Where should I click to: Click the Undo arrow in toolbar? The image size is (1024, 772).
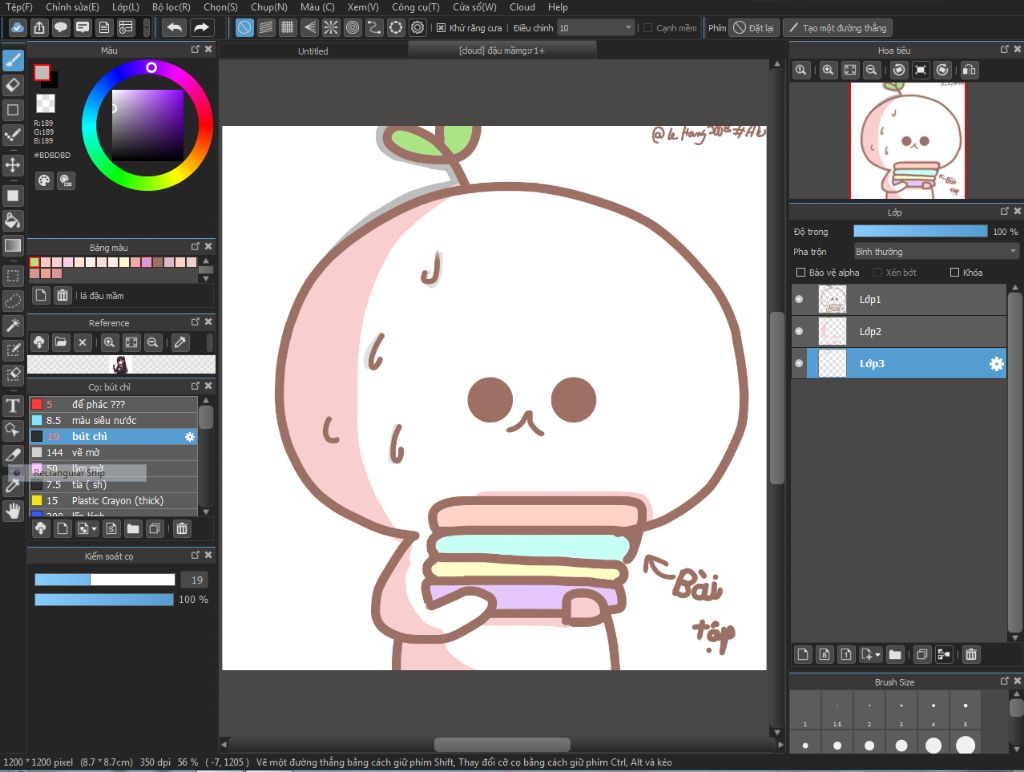pos(174,27)
